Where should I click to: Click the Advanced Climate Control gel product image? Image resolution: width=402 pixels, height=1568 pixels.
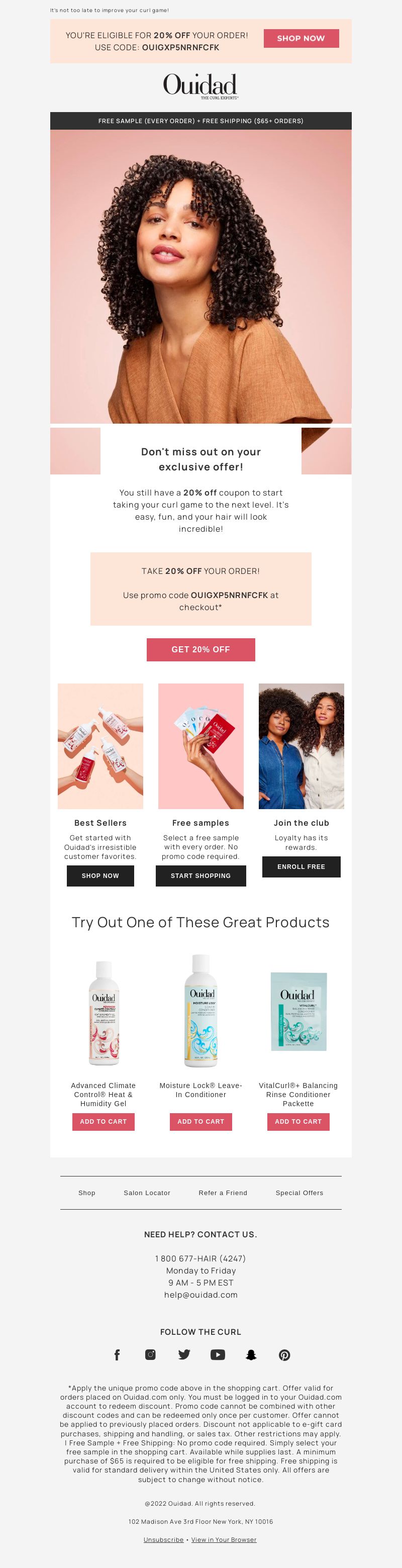point(104,1014)
